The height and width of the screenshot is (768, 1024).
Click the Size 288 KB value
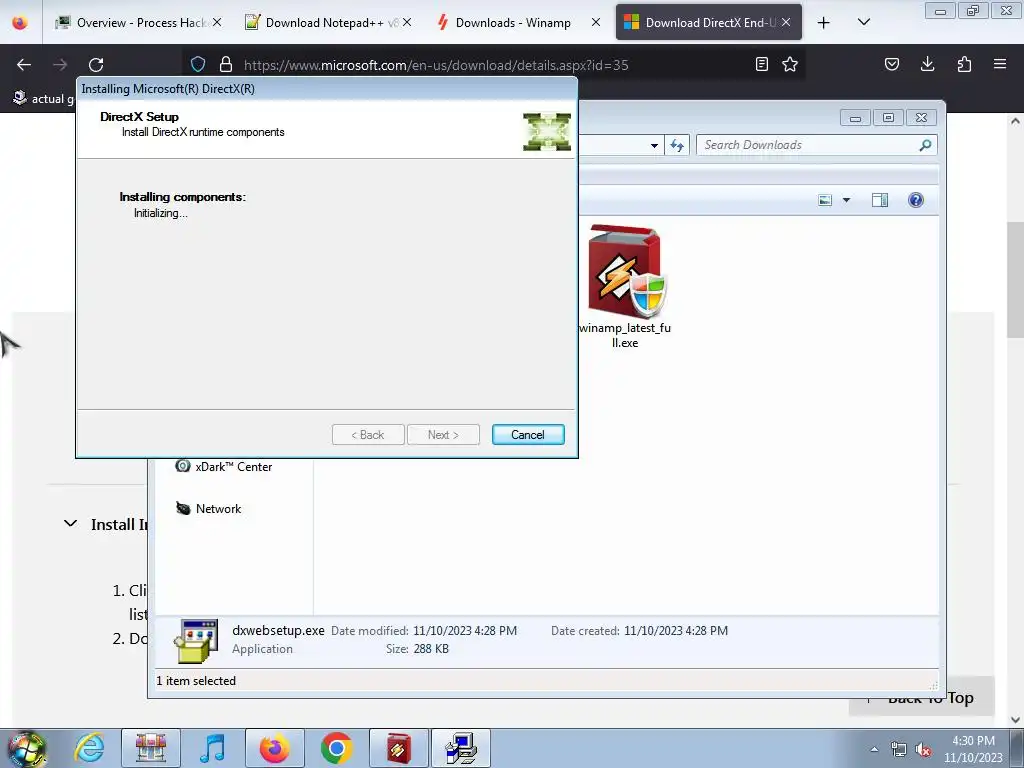(431, 648)
